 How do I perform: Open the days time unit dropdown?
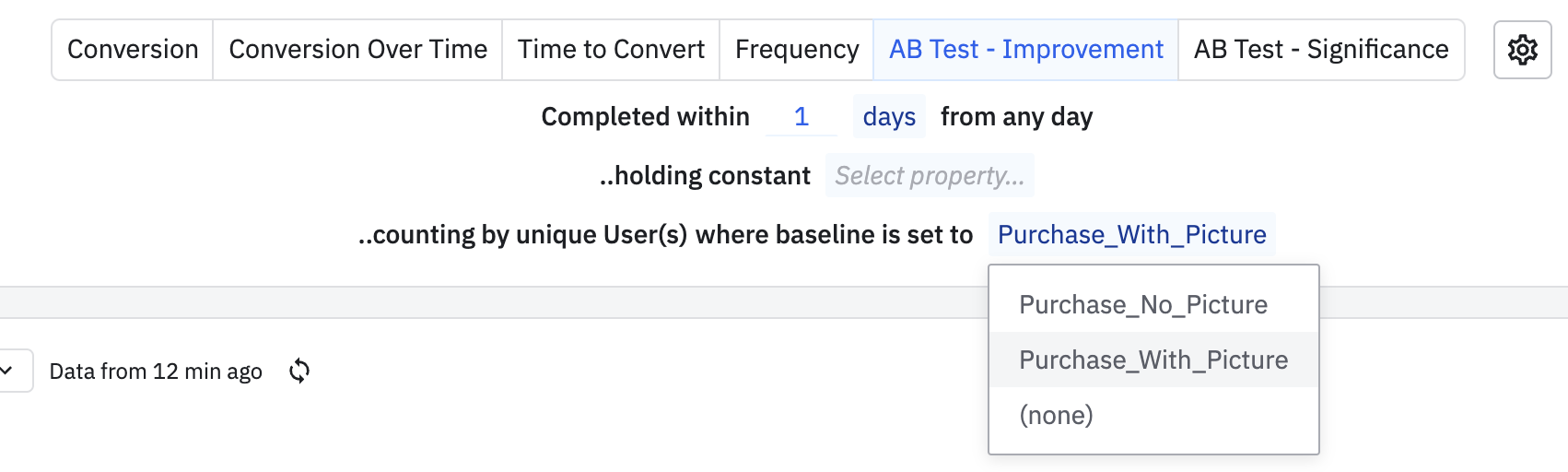click(x=889, y=117)
